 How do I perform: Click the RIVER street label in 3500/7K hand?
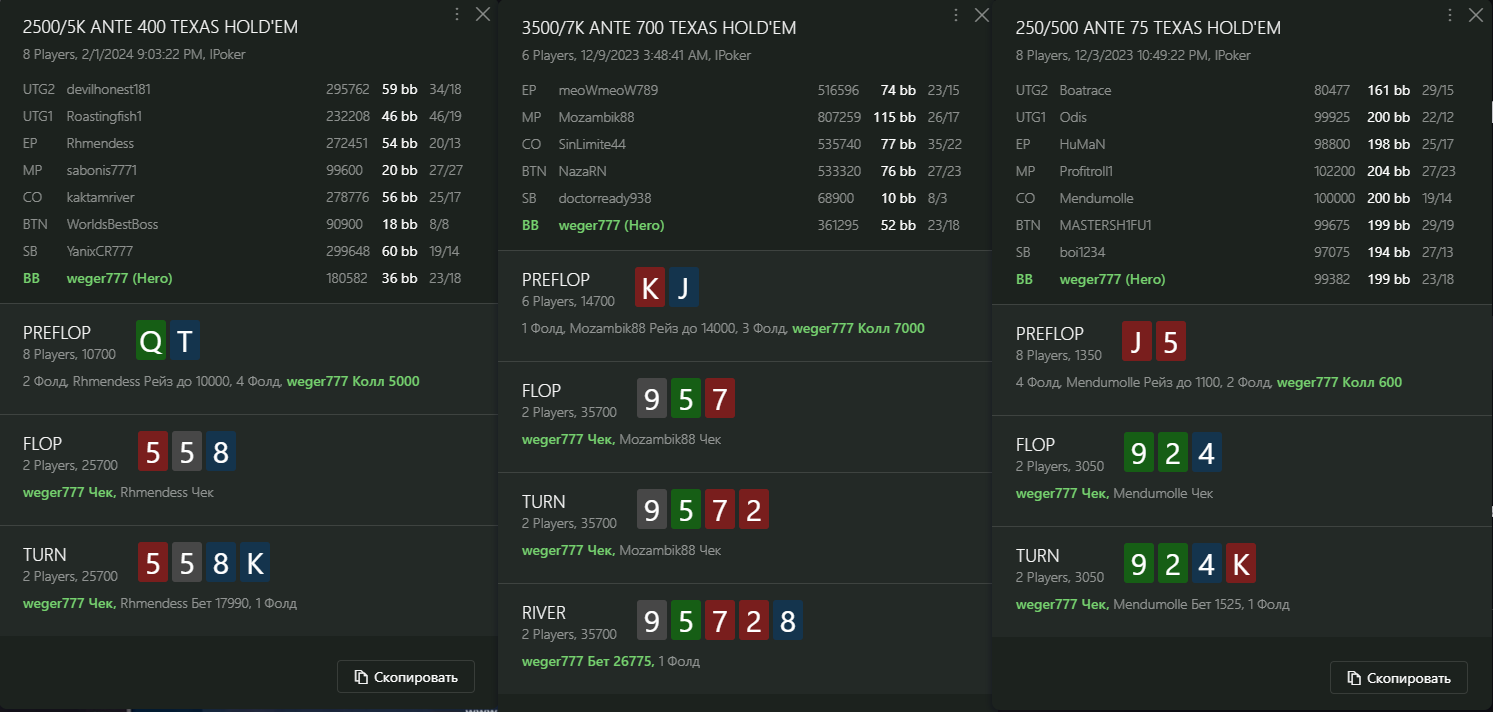(543, 613)
